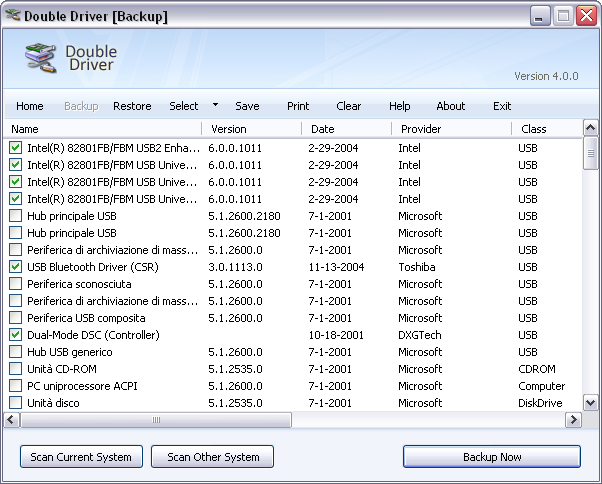602x484 pixels.
Task: Click the horizontal scrollbar left arrow
Action: tap(11, 420)
